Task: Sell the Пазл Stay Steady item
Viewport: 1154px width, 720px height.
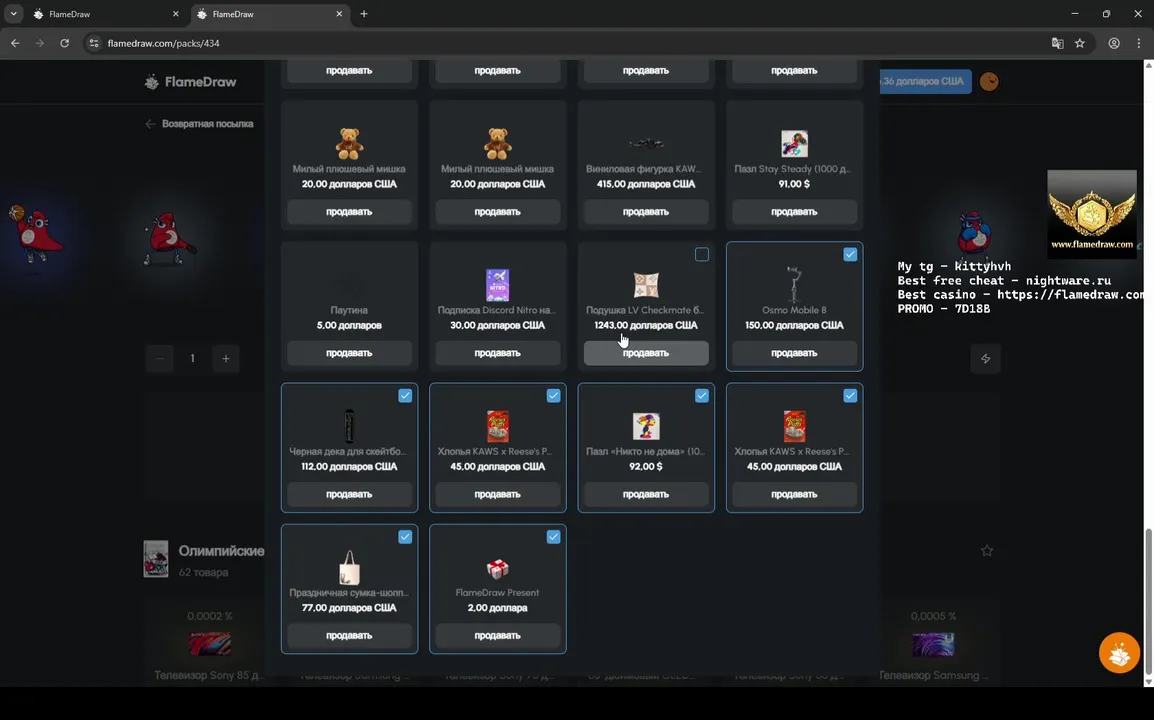Action: click(x=794, y=211)
